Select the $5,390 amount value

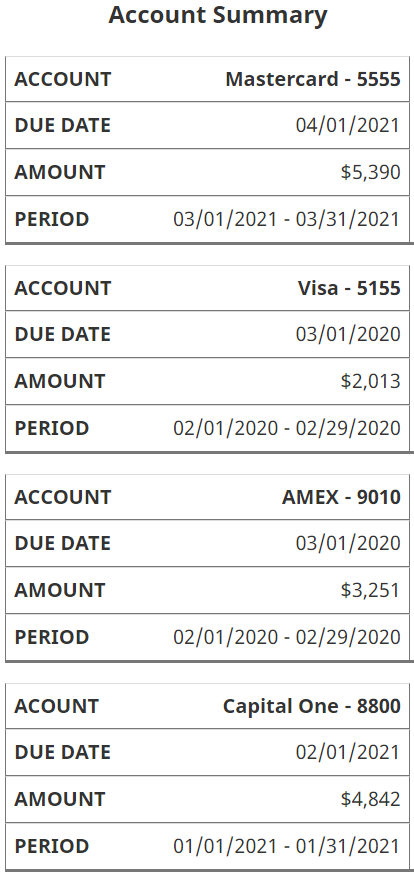pyautogui.click(x=370, y=172)
